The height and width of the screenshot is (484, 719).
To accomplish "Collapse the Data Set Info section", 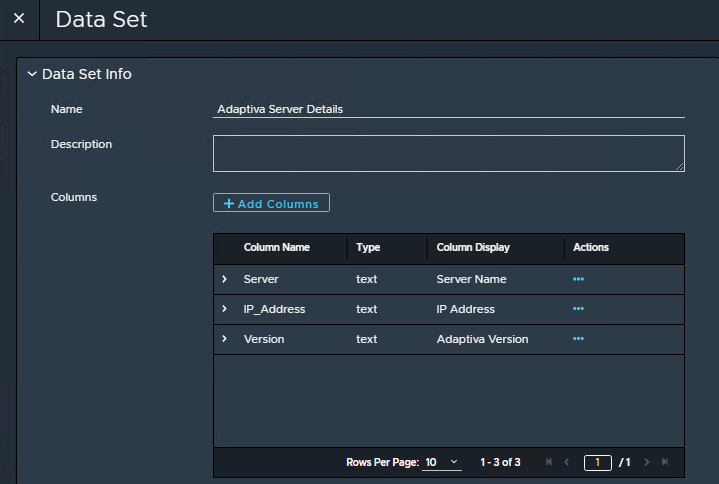I will [x=32, y=74].
